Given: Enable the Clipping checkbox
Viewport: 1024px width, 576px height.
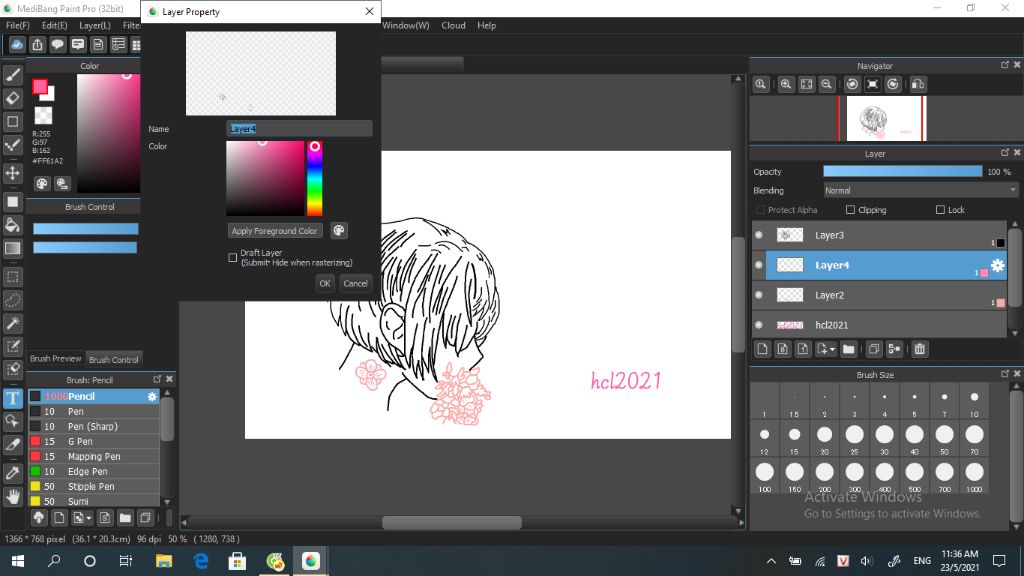Looking at the screenshot, I should click(x=850, y=210).
